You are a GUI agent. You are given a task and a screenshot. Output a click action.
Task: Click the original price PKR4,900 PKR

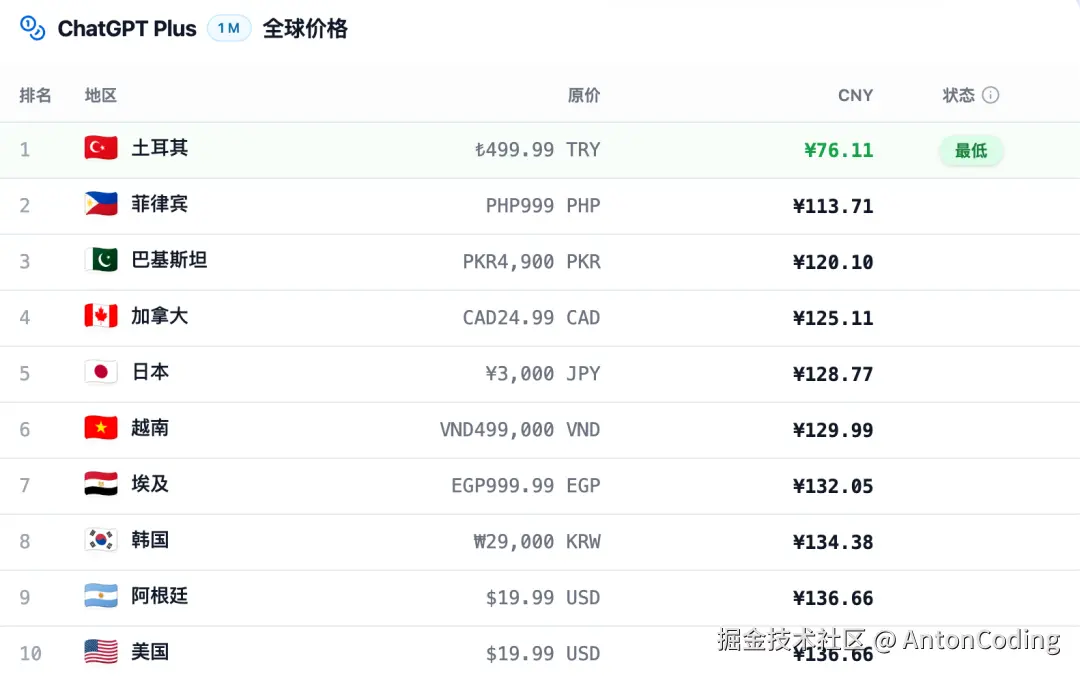531,262
